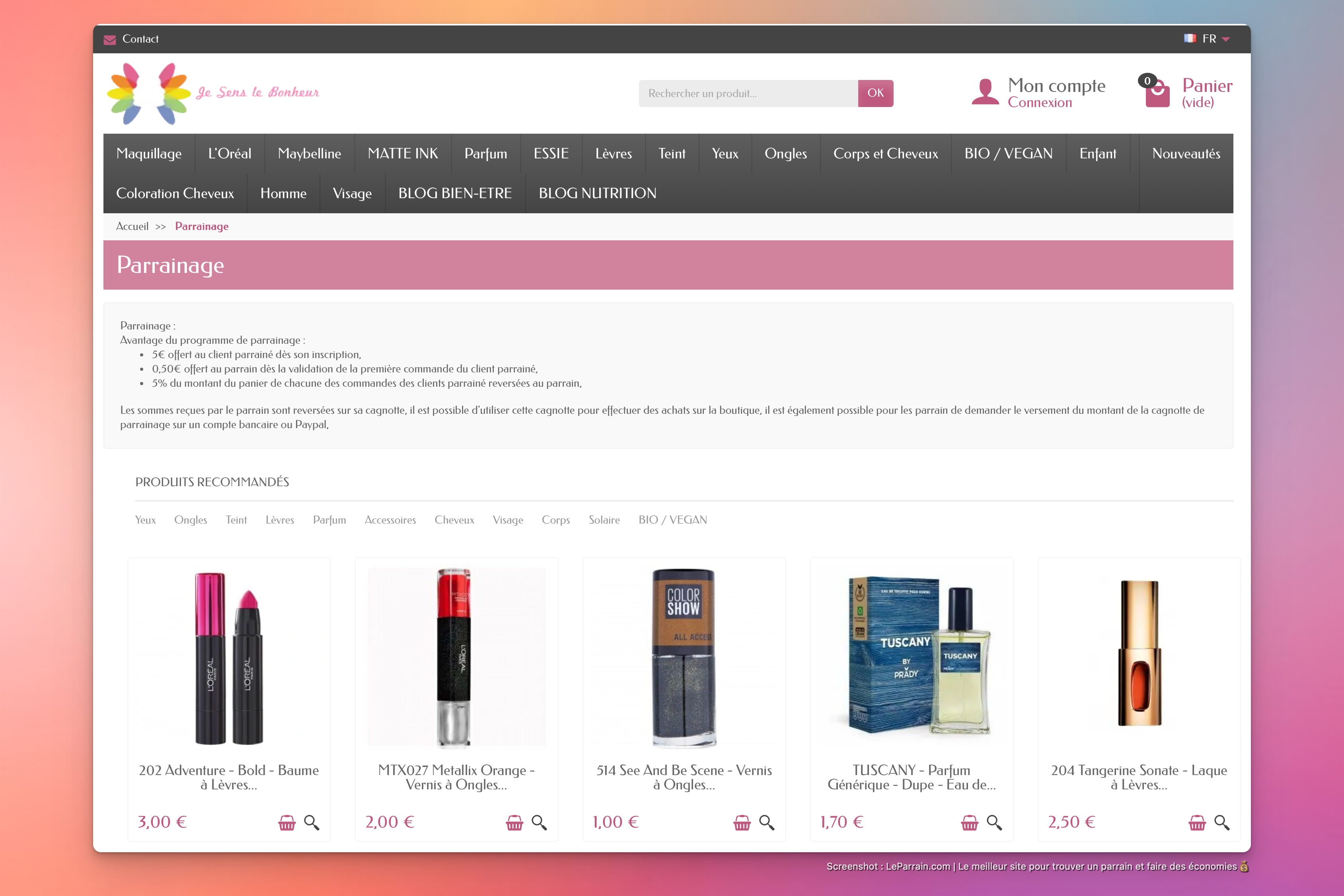Select the Ongles recommended products tab

190,520
